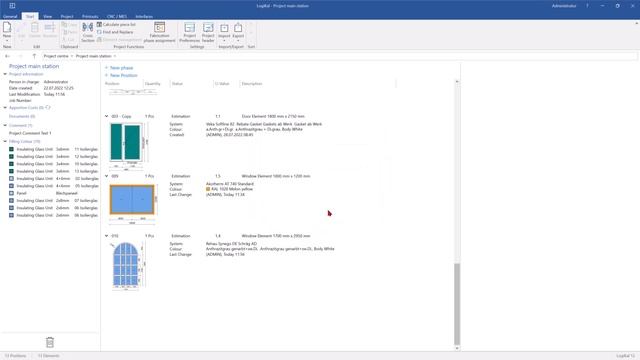Select the window thumbnail of position 009

(x=133, y=204)
